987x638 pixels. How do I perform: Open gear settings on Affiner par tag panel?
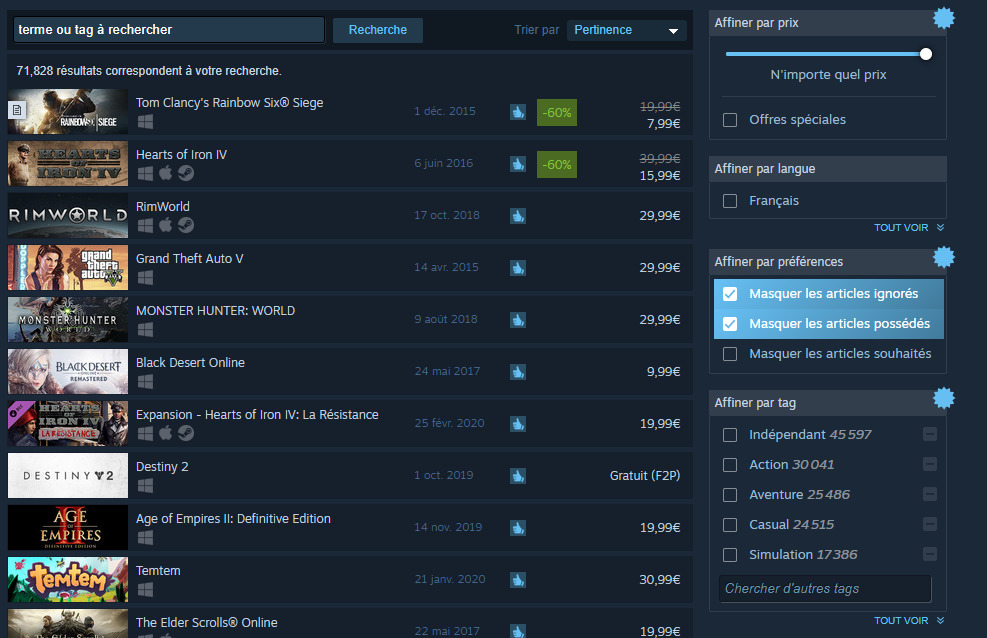pyautogui.click(x=943, y=397)
